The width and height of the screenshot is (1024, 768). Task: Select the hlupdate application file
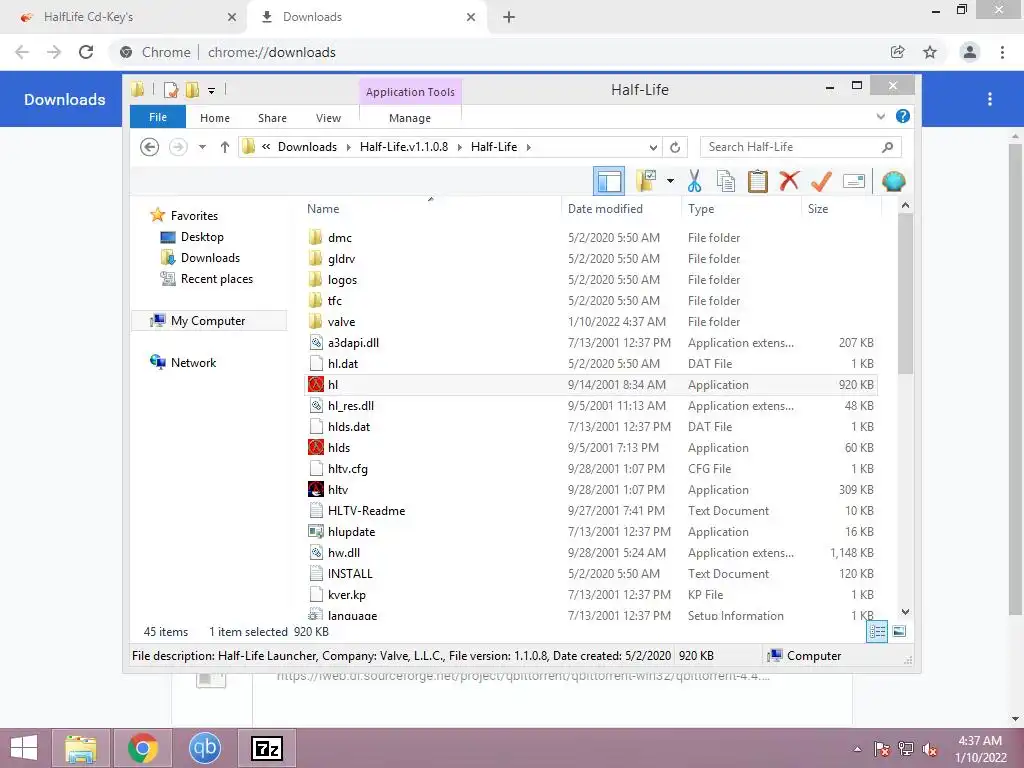(x=591, y=532)
